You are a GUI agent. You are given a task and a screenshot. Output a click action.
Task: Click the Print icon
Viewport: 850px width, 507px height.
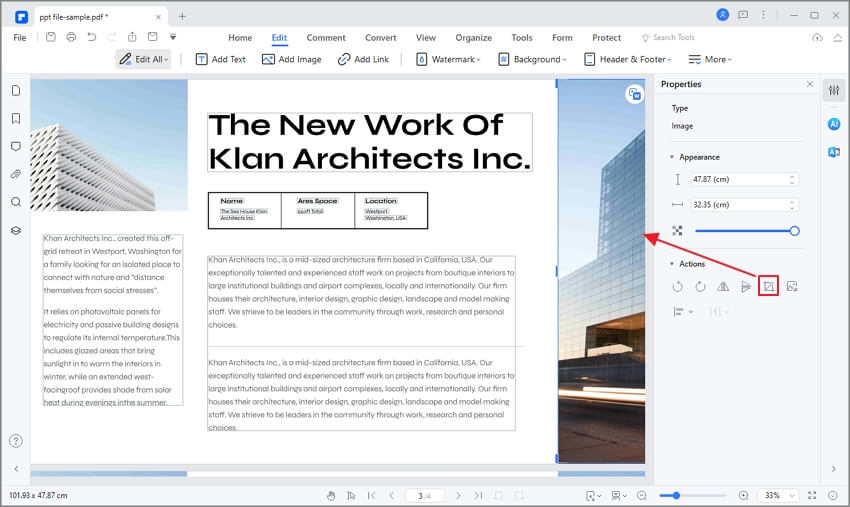tap(71, 37)
